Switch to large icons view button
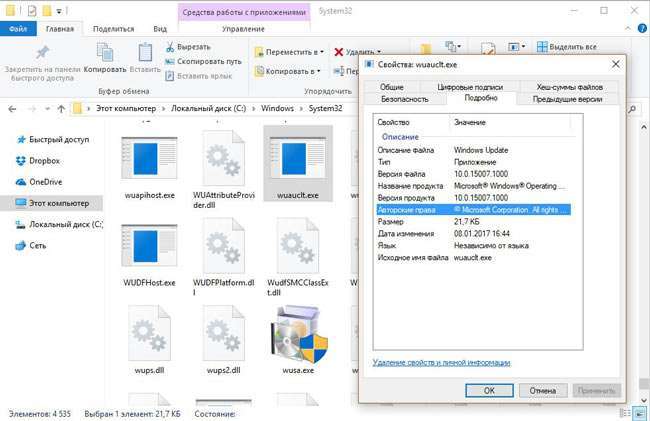The image size is (650, 421). [x=640, y=413]
